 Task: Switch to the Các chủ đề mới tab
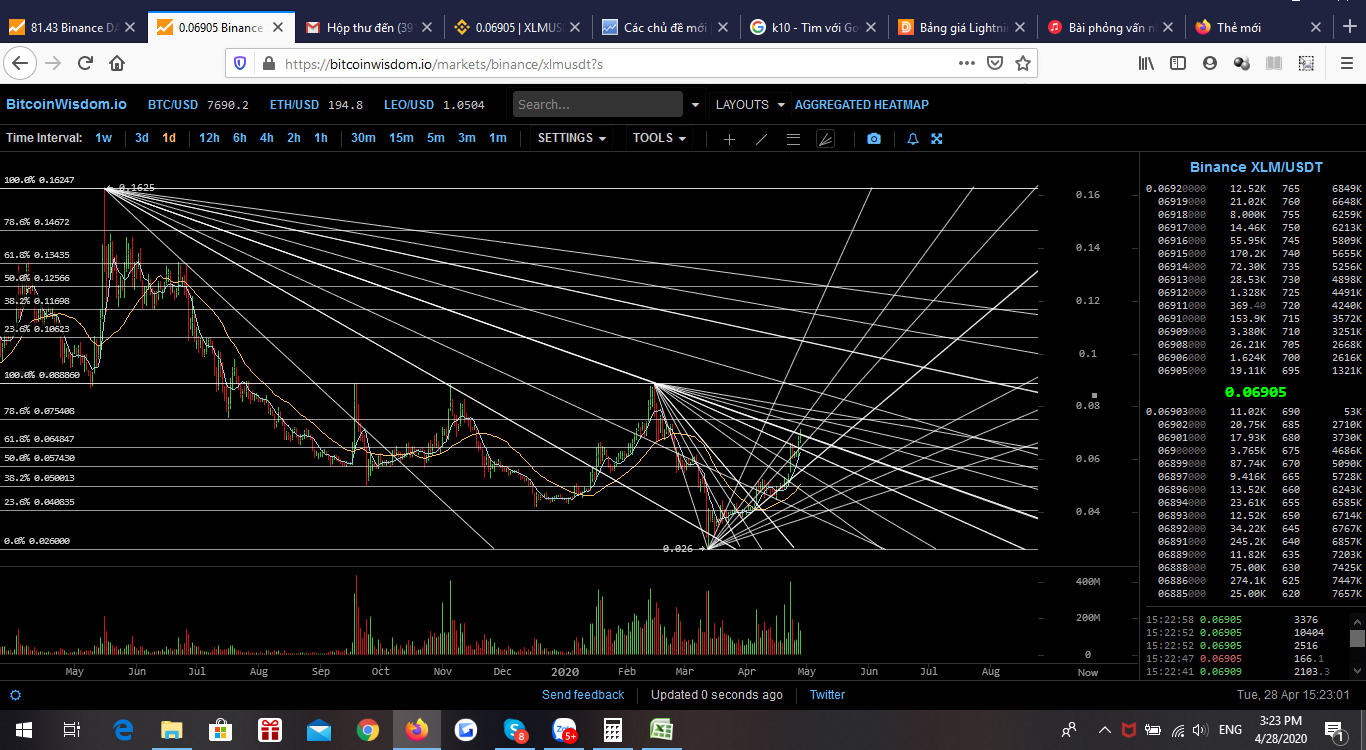(665, 27)
